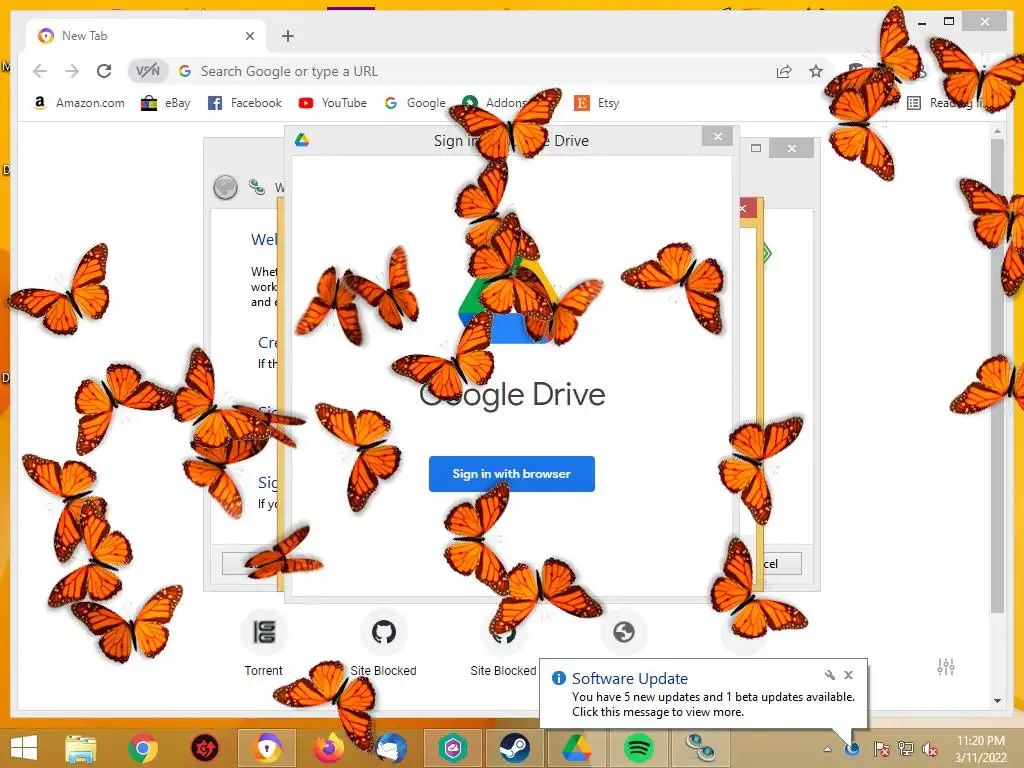
Task: Click the page vertical scrollbar
Action: (997, 376)
